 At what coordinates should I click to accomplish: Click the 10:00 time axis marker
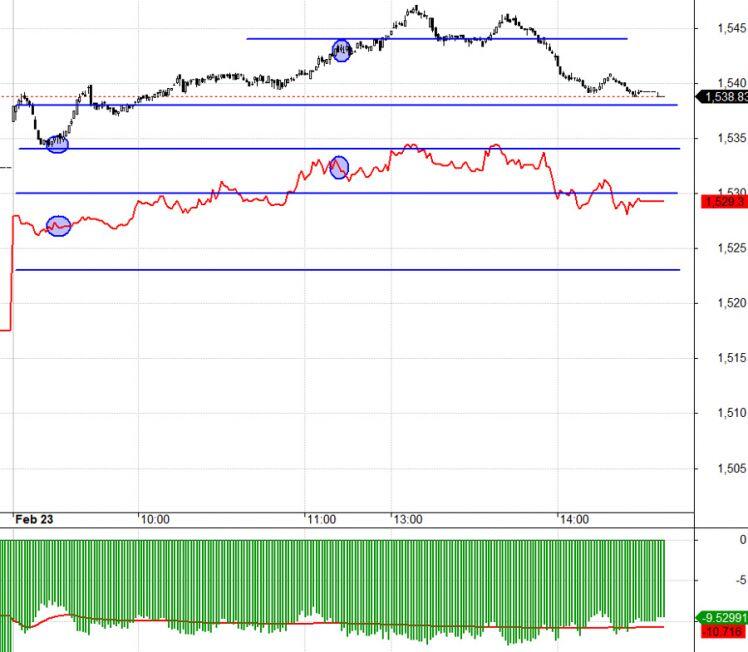click(155, 519)
